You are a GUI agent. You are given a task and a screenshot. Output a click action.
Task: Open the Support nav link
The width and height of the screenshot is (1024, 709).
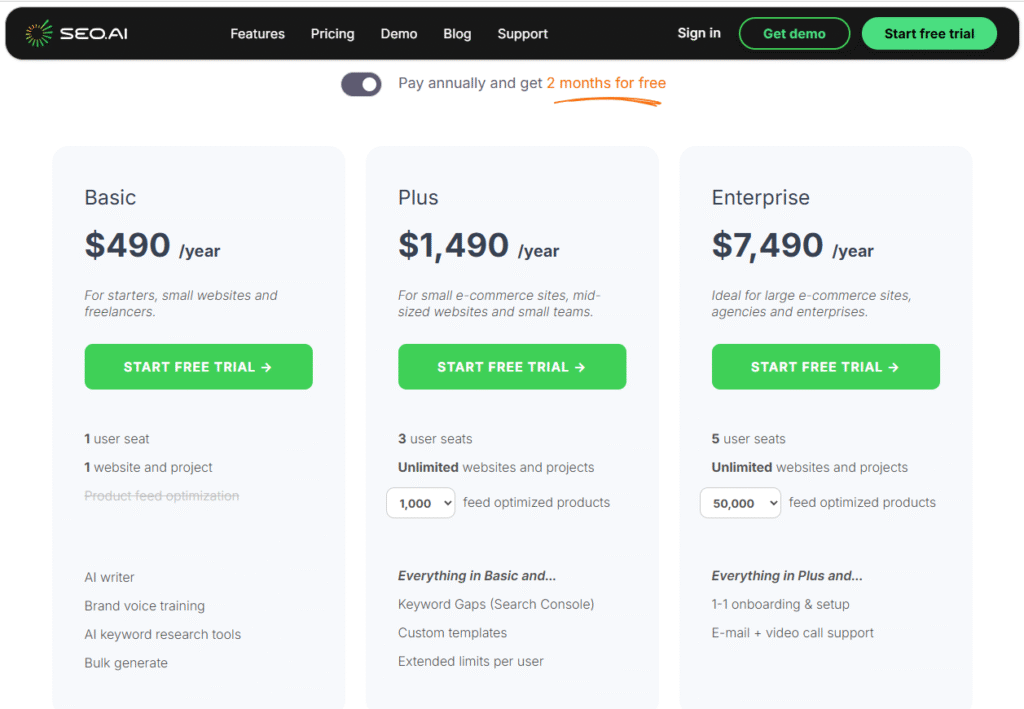coord(522,34)
